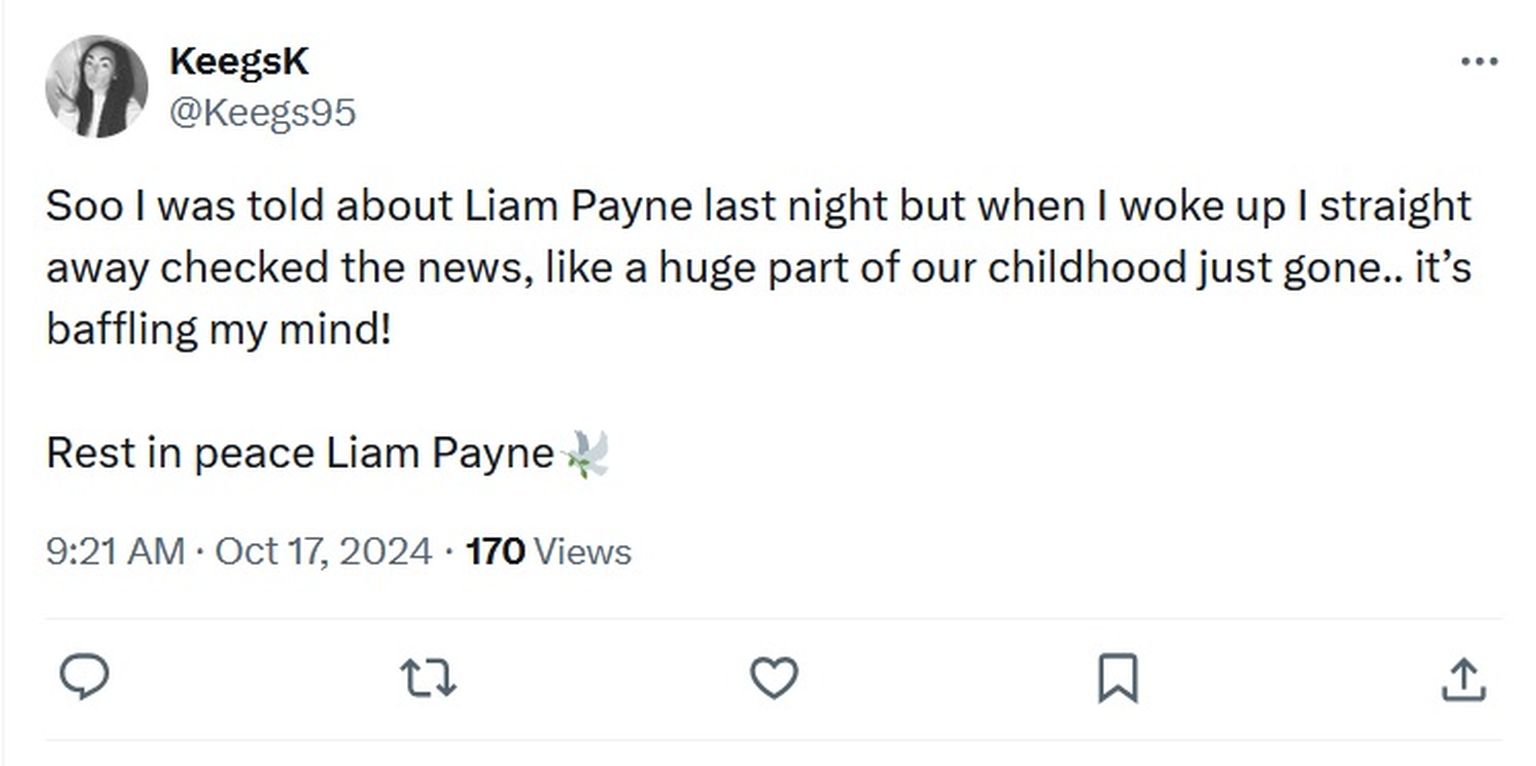Click the word "Views" beside 170
Viewport: 1536px width, 766px height.
[582, 552]
